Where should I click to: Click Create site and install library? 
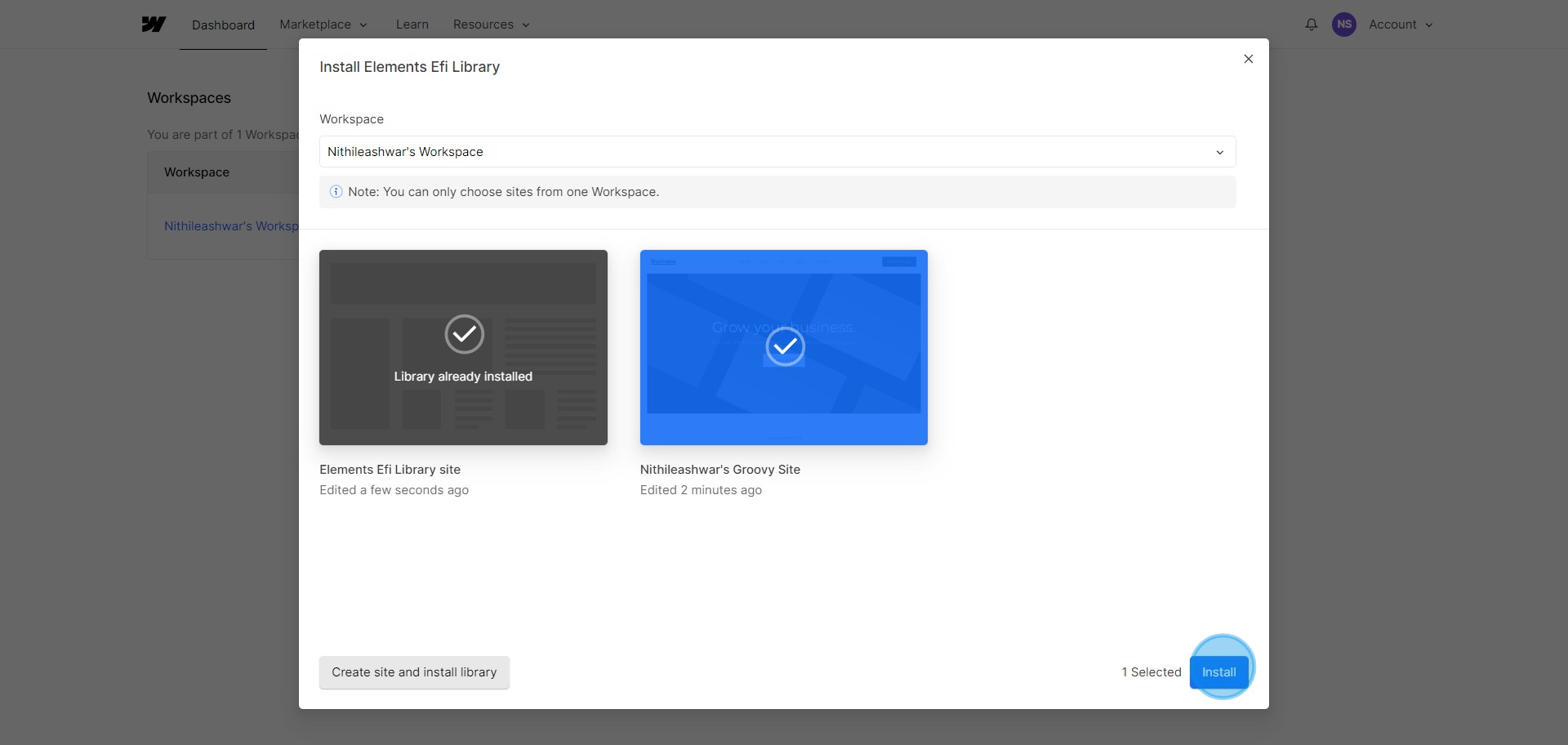(x=414, y=672)
